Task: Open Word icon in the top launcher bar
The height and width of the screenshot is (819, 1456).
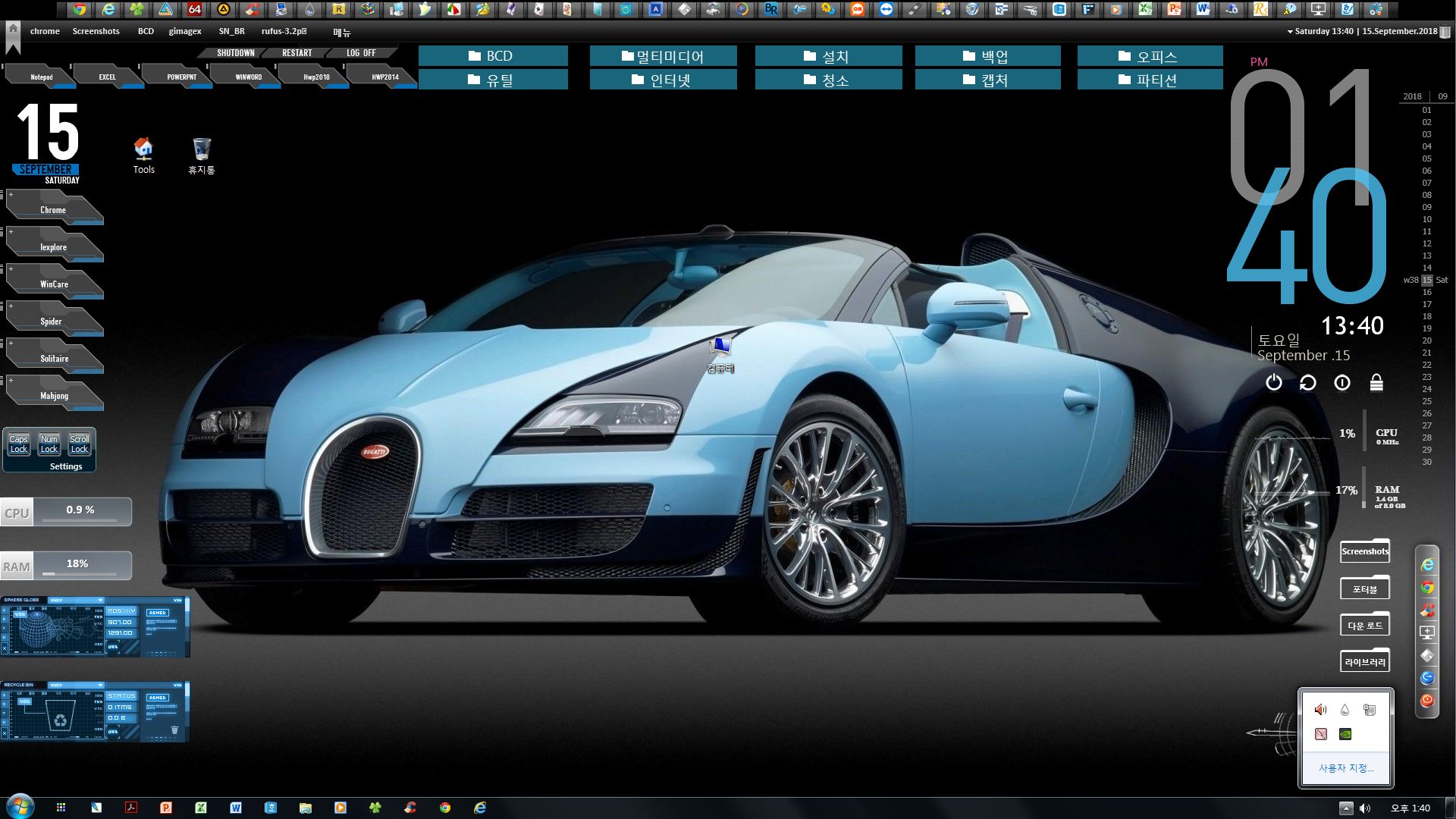Action: 1203,9
